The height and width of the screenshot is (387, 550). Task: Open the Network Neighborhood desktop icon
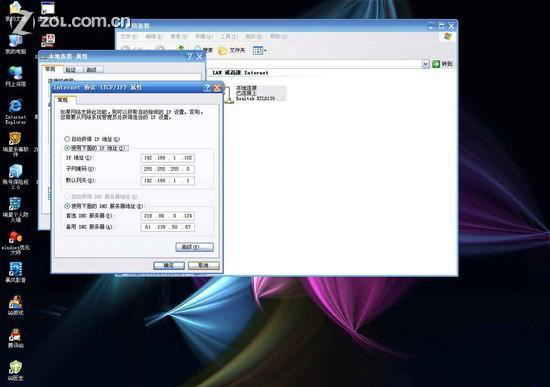pos(15,76)
